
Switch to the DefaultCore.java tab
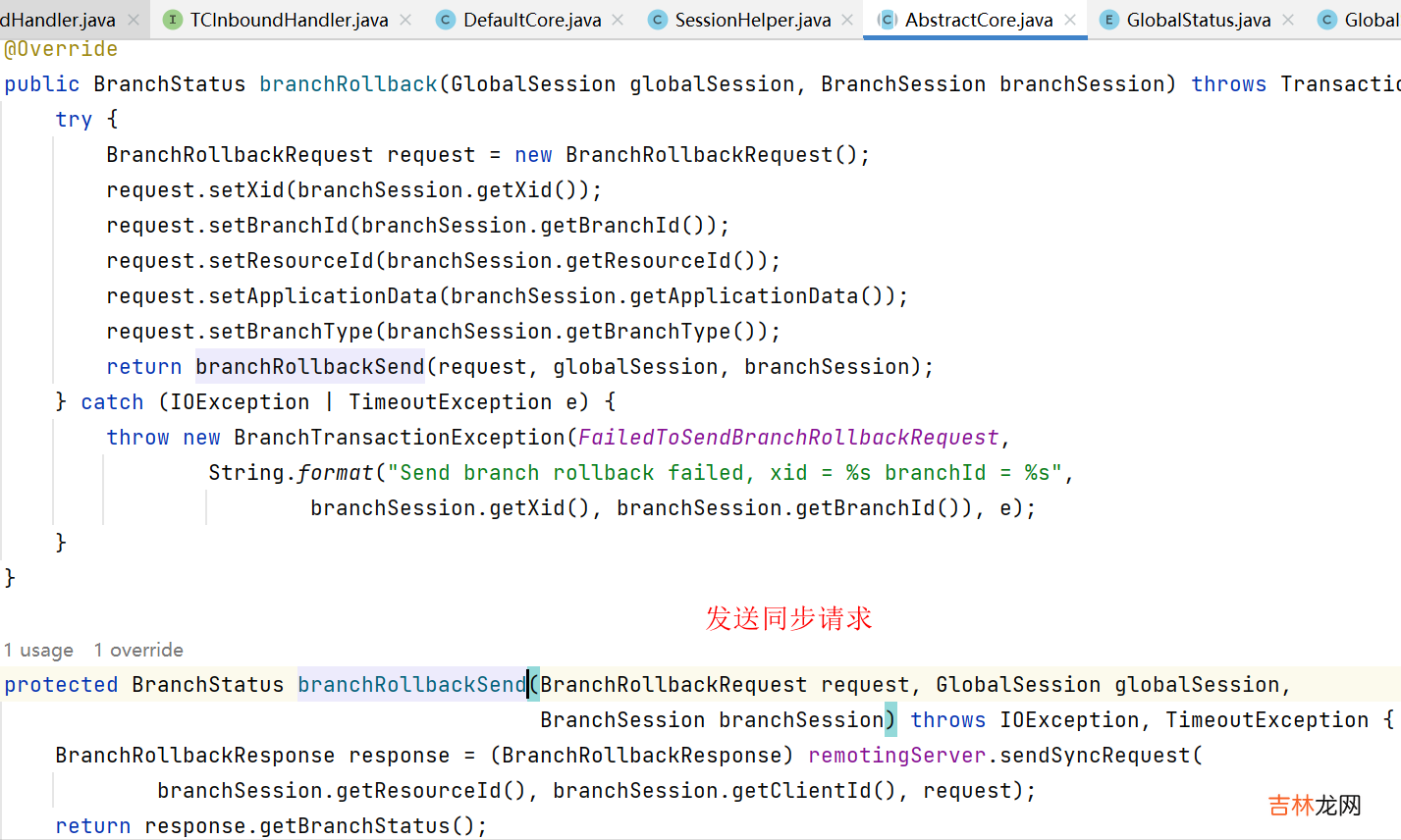click(x=531, y=20)
